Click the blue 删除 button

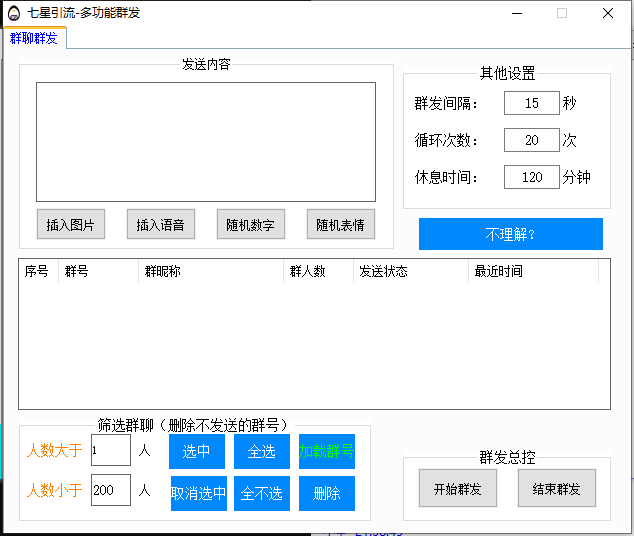[x=327, y=494]
